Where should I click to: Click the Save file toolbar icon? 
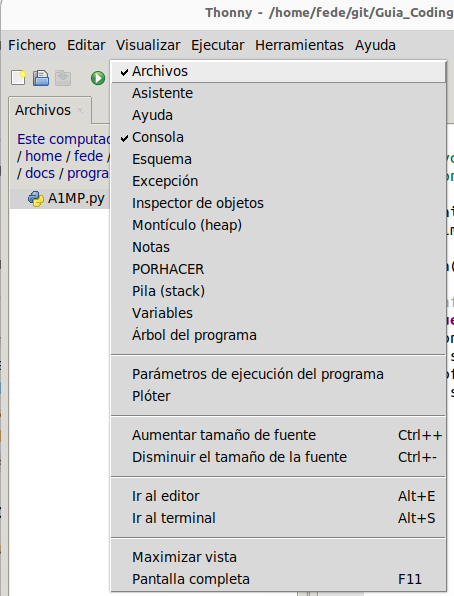63,78
